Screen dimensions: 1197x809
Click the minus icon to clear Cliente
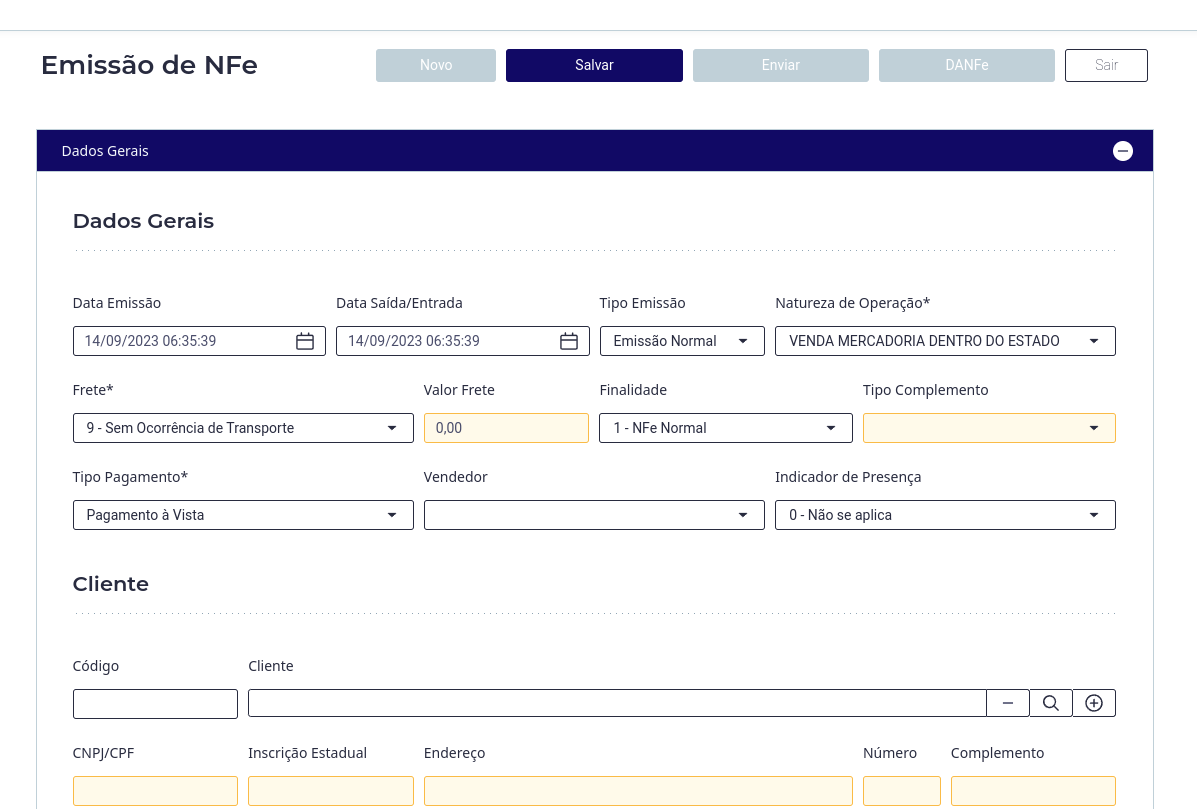(1008, 703)
